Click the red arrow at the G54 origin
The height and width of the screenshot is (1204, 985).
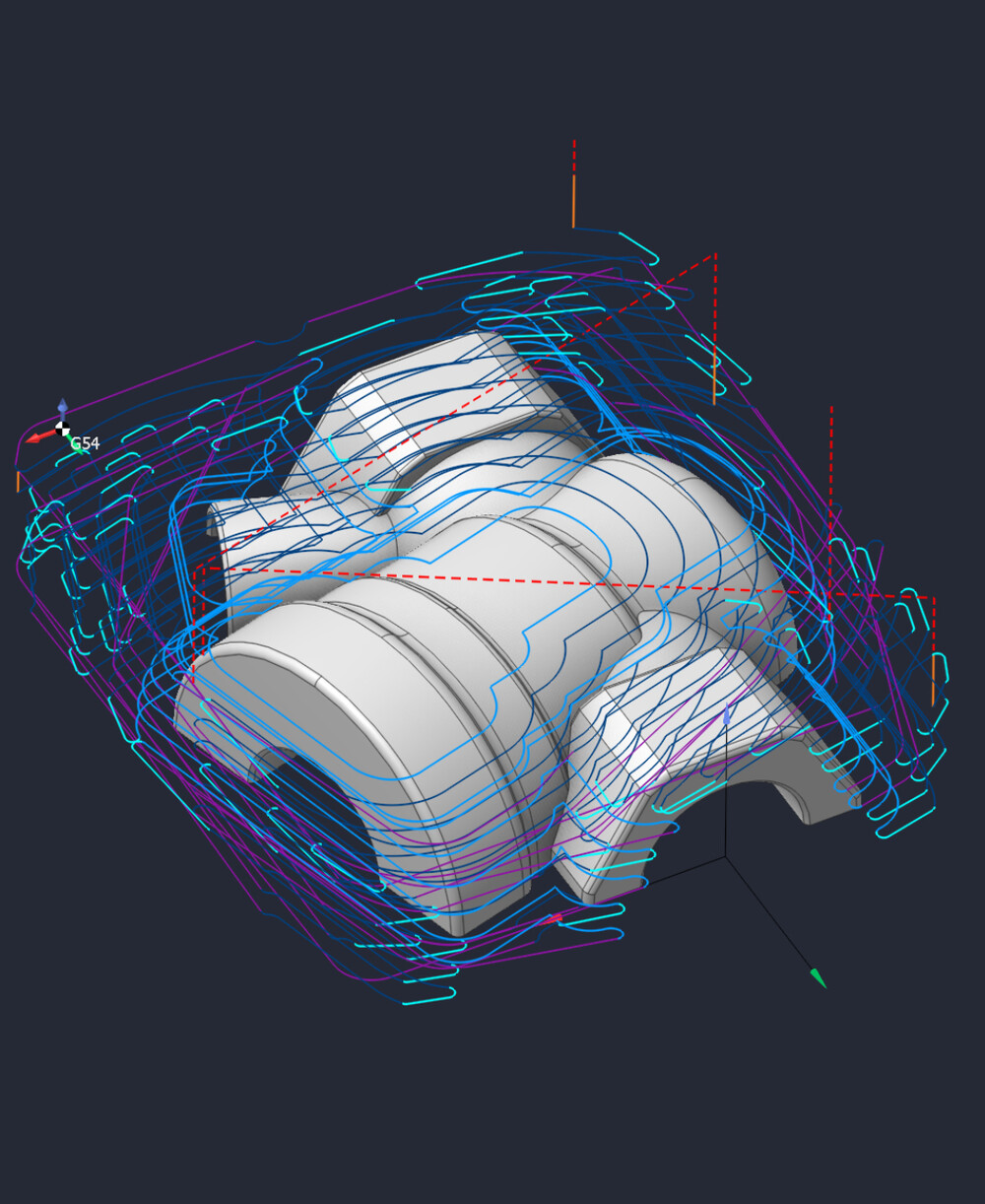point(39,436)
